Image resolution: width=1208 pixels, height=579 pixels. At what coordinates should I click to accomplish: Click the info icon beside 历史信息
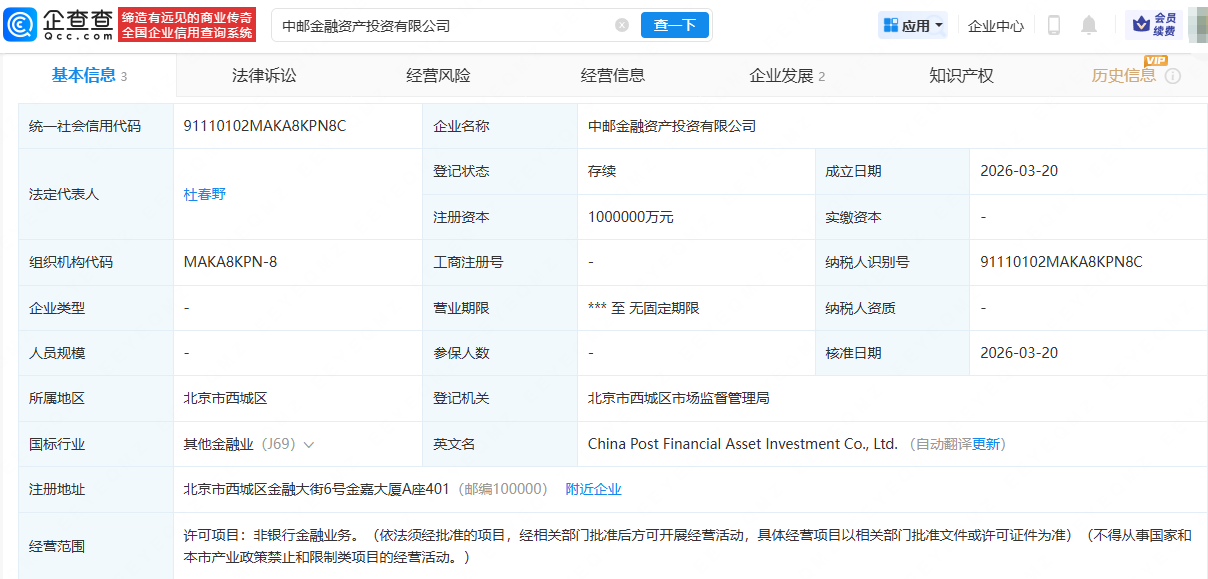[1173, 76]
